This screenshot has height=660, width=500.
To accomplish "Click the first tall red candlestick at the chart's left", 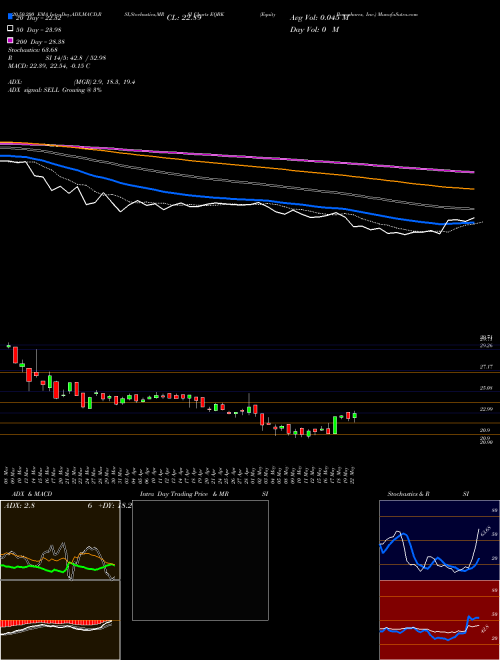I will pos(16,355).
